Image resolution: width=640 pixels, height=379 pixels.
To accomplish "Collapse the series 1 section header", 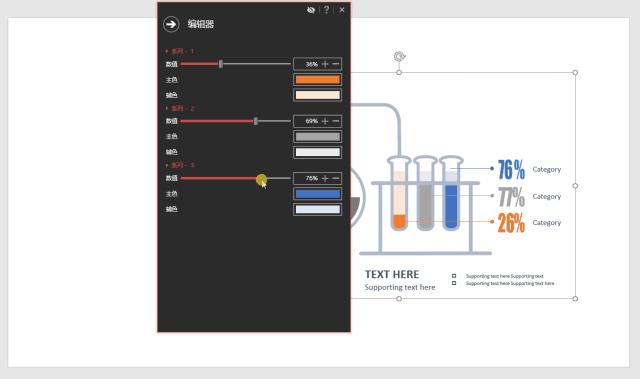I will 180,51.
